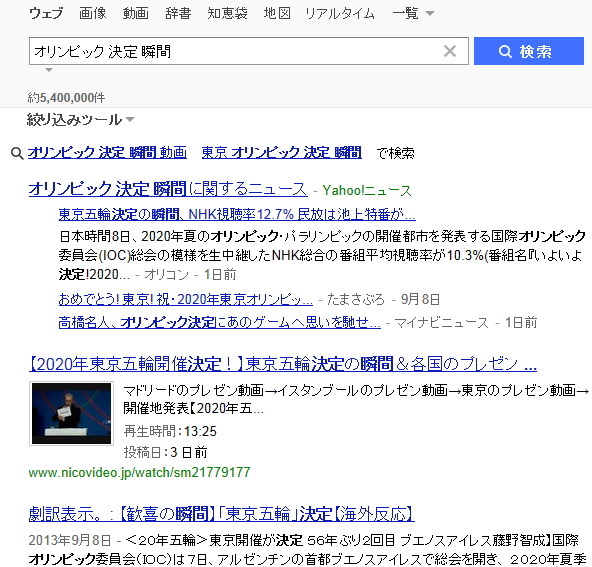Open the Yahoo!ニュース source link

coord(367,190)
